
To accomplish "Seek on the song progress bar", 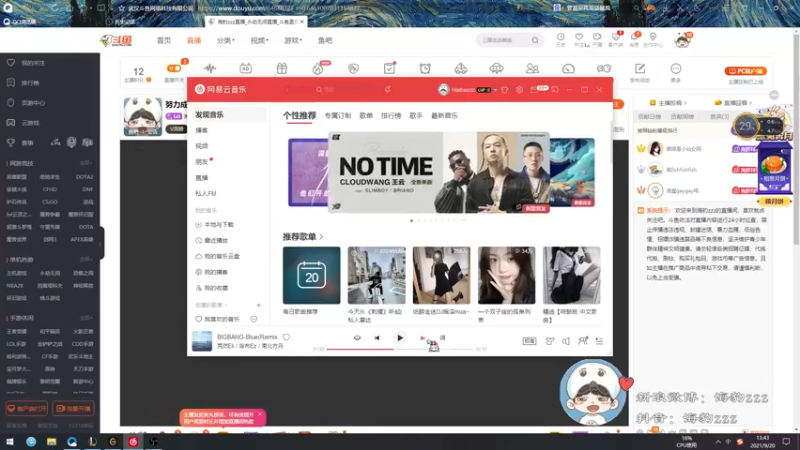I will [x=401, y=349].
